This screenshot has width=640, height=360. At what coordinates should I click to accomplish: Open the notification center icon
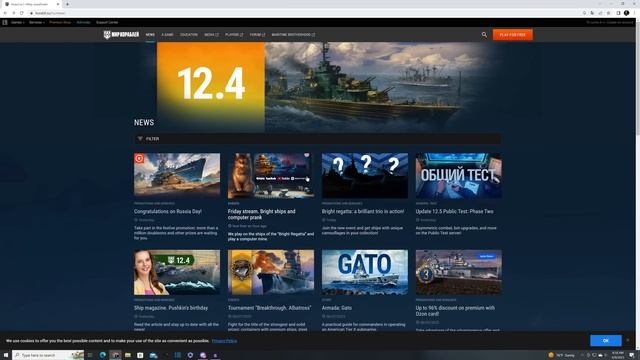point(632,355)
